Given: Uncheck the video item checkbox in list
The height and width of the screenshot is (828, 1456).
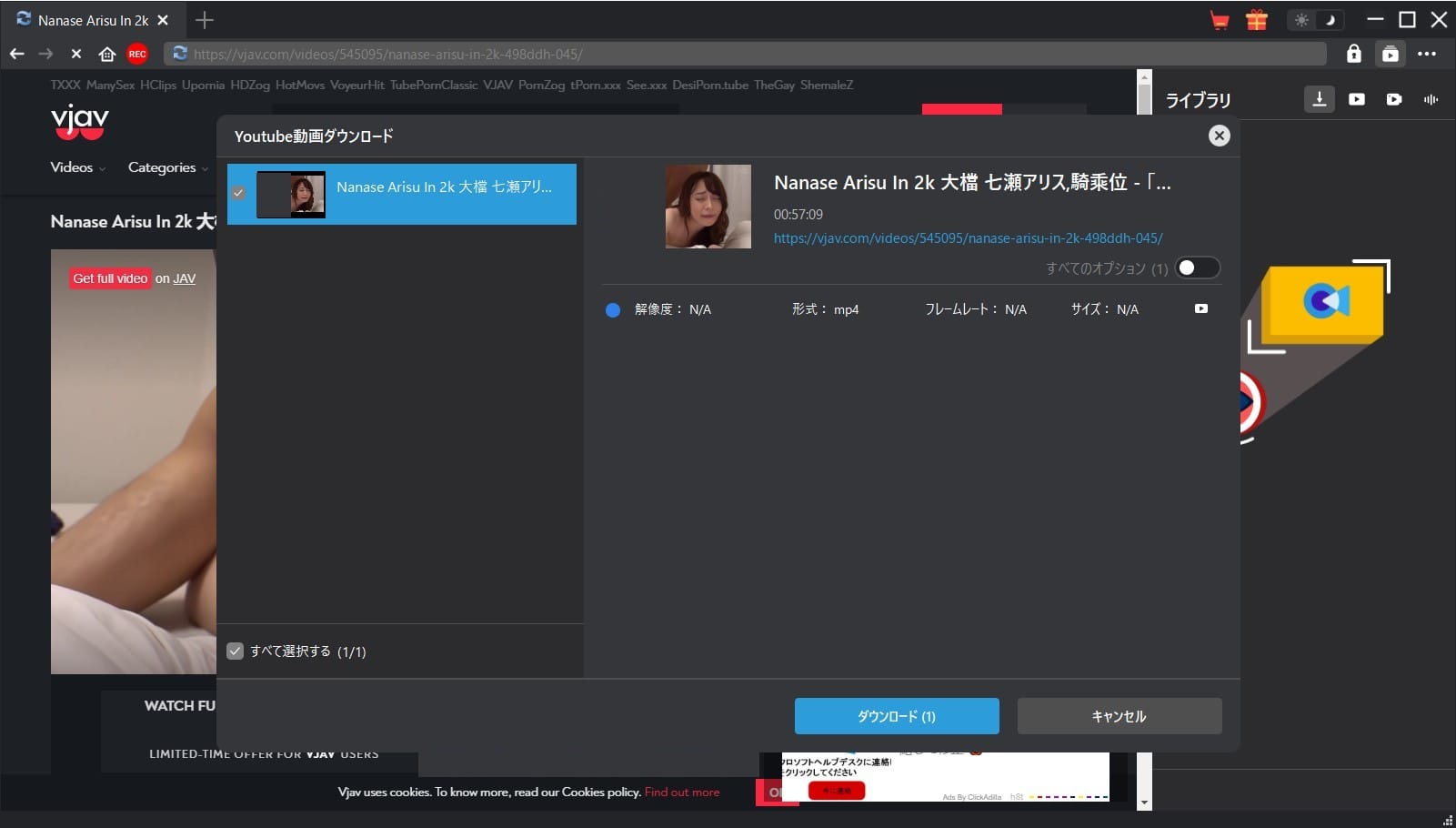Looking at the screenshot, I should (x=238, y=193).
